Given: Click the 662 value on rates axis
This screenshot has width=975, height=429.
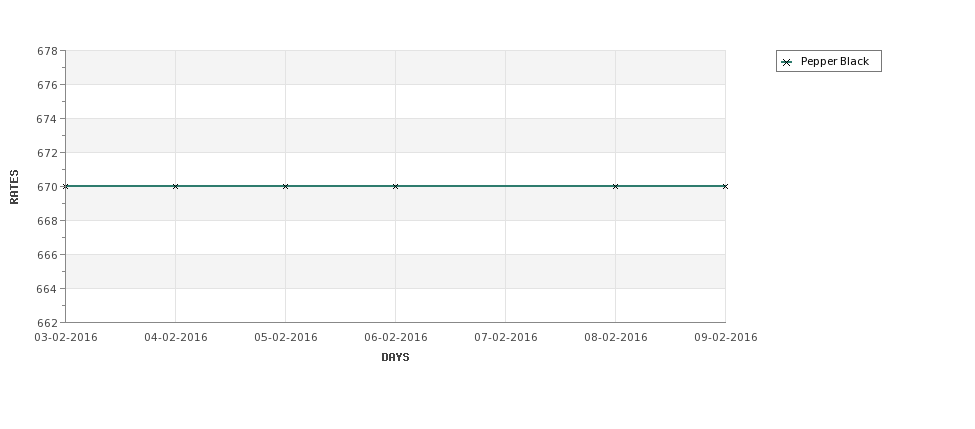Looking at the screenshot, I should (x=47, y=323).
